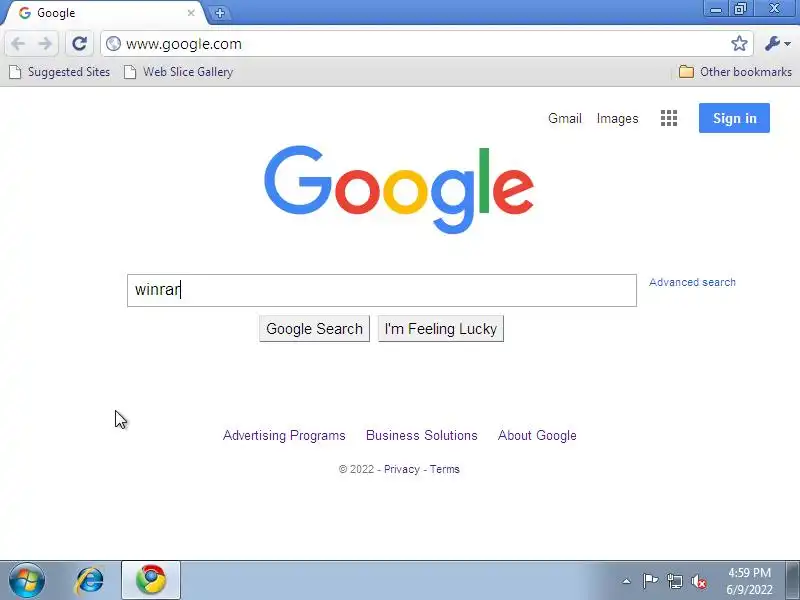The image size is (800, 600).
Task: Focus the www.google.com address bar
Action: (428, 44)
